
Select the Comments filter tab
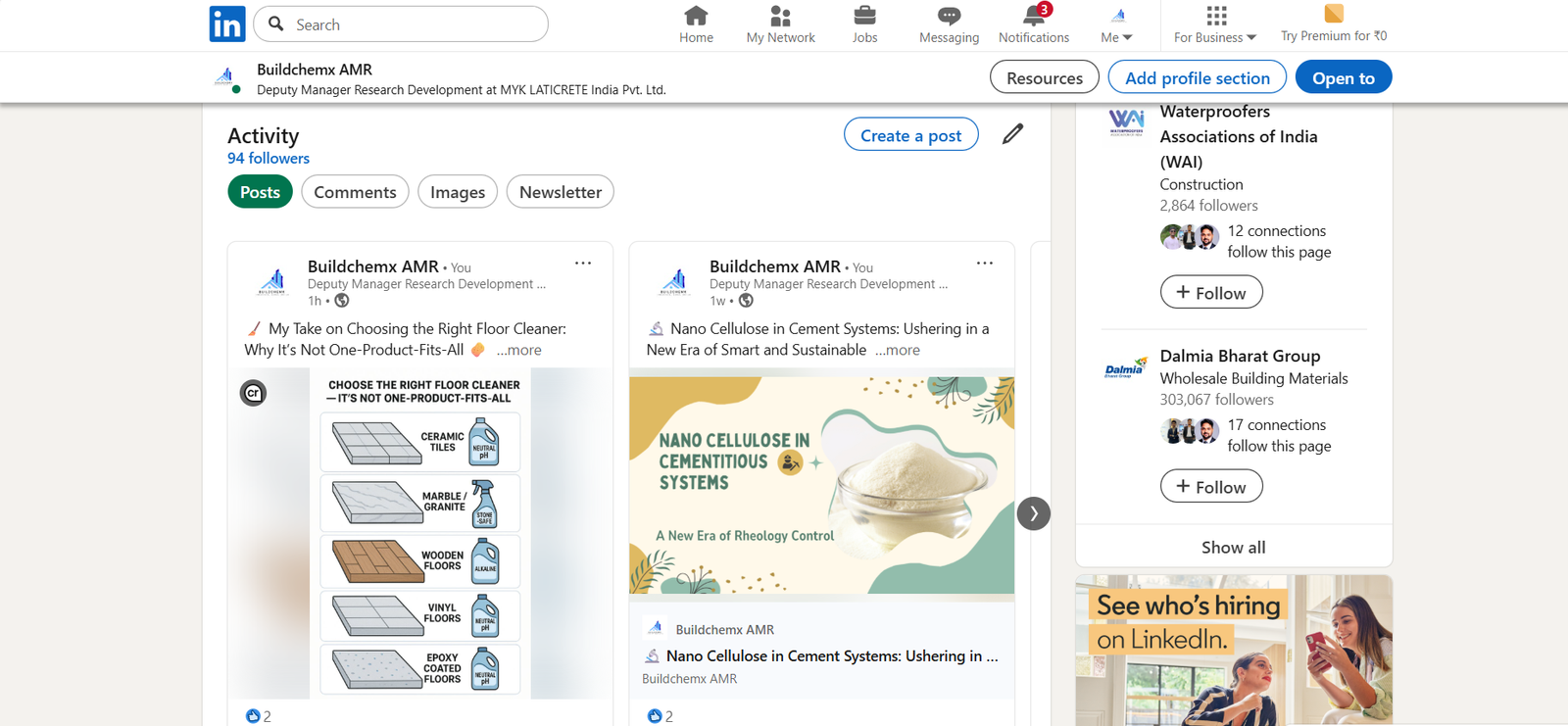coord(355,192)
